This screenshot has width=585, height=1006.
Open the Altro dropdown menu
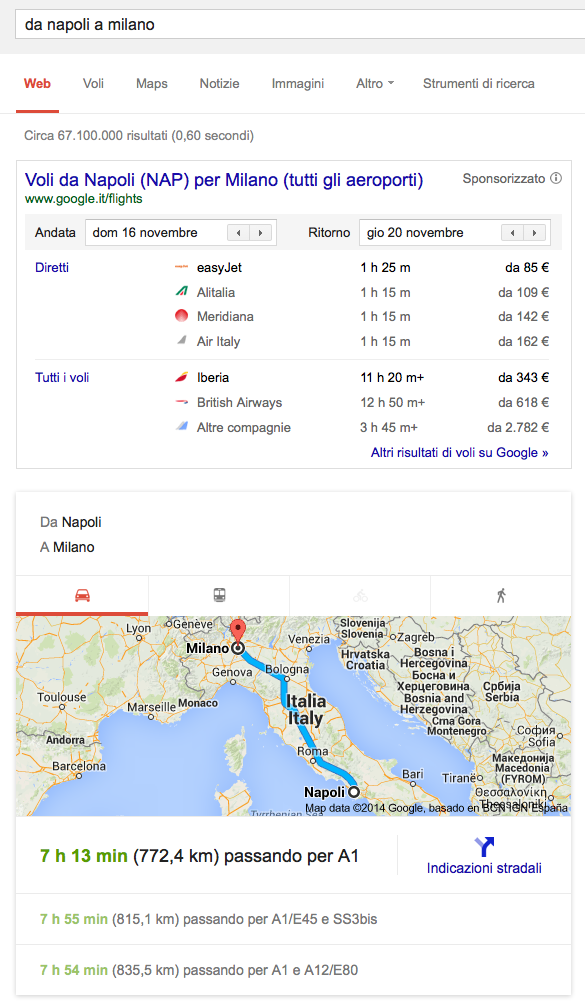[375, 83]
